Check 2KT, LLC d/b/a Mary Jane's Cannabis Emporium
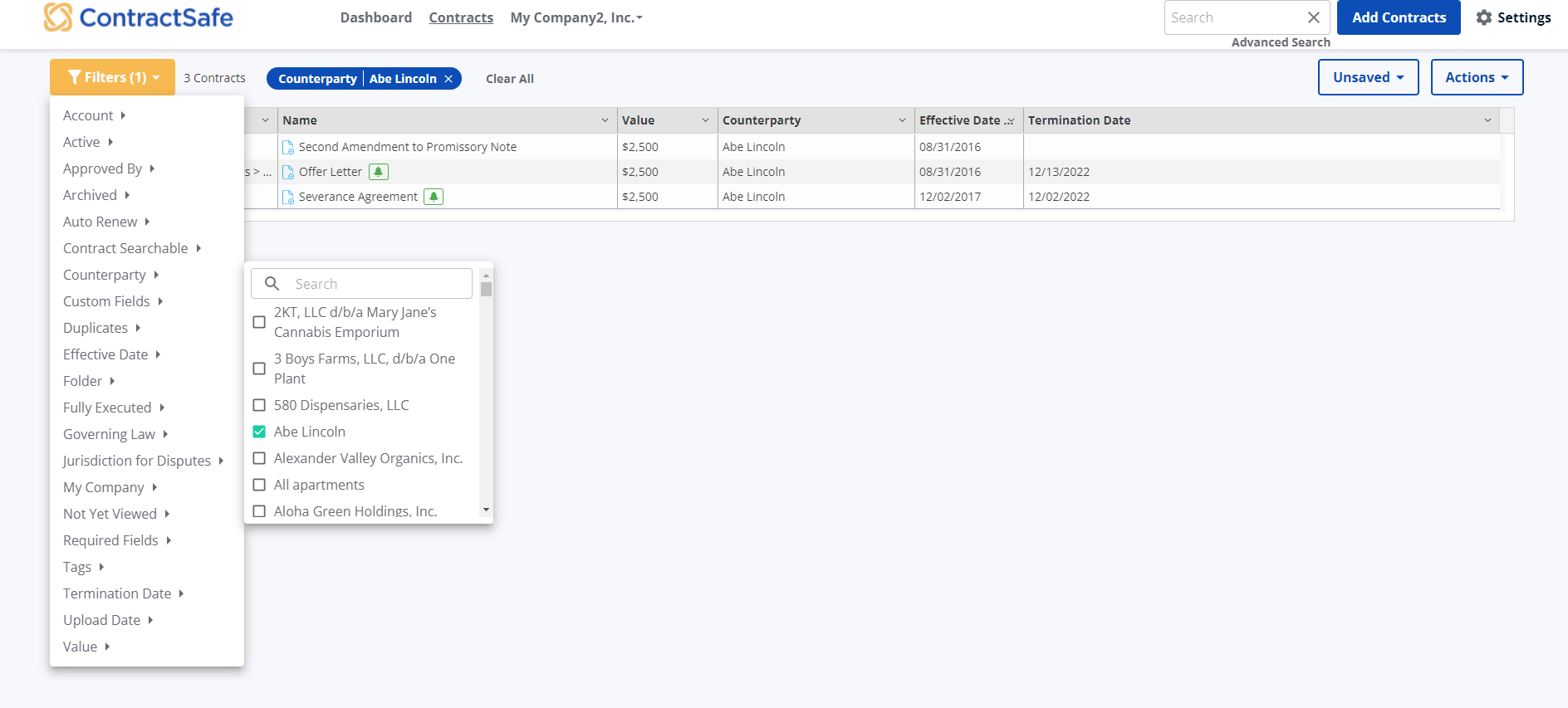Image resolution: width=1568 pixels, height=708 pixels. [259, 322]
